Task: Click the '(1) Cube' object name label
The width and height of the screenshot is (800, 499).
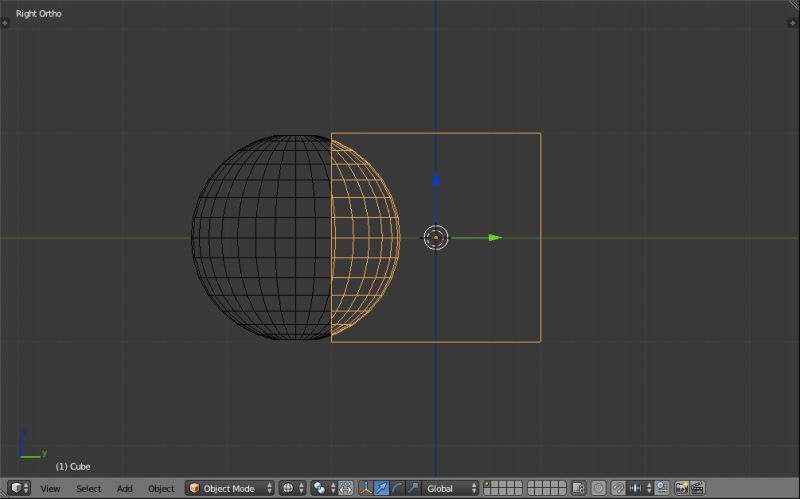Action: (x=73, y=466)
